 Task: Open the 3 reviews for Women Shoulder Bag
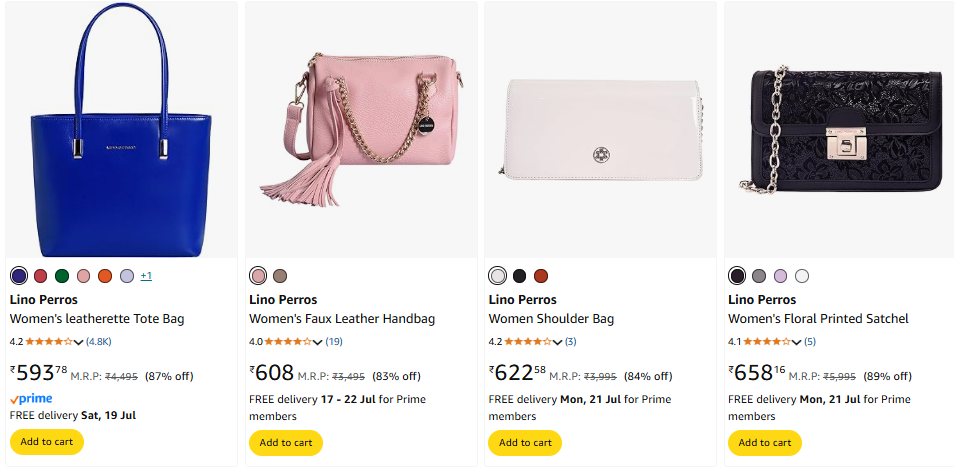tap(570, 342)
